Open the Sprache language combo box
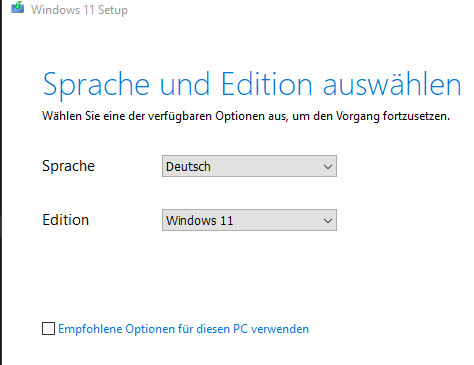 coord(249,166)
